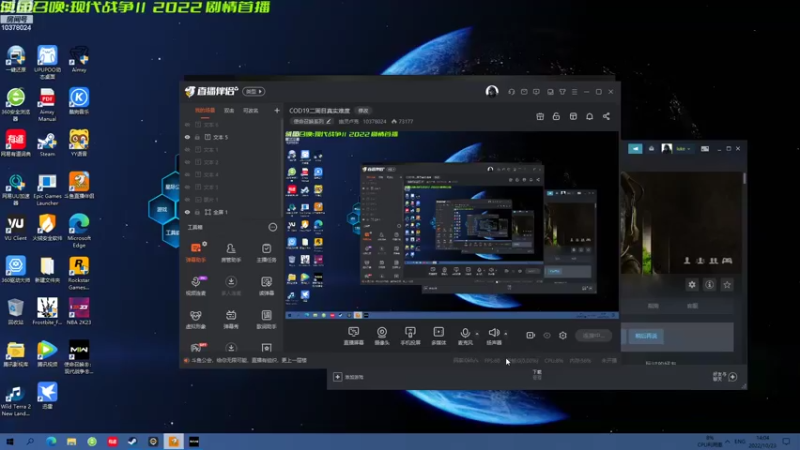800x450 pixels.
Task: Click the user avatar in Douyu title bar
Action: click(492, 91)
